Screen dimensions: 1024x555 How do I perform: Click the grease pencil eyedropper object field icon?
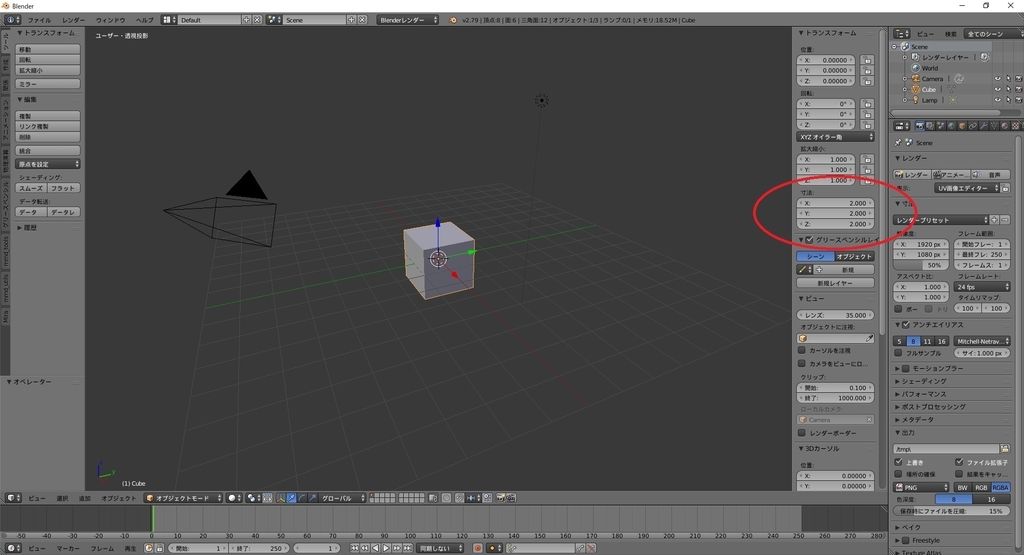[869, 338]
